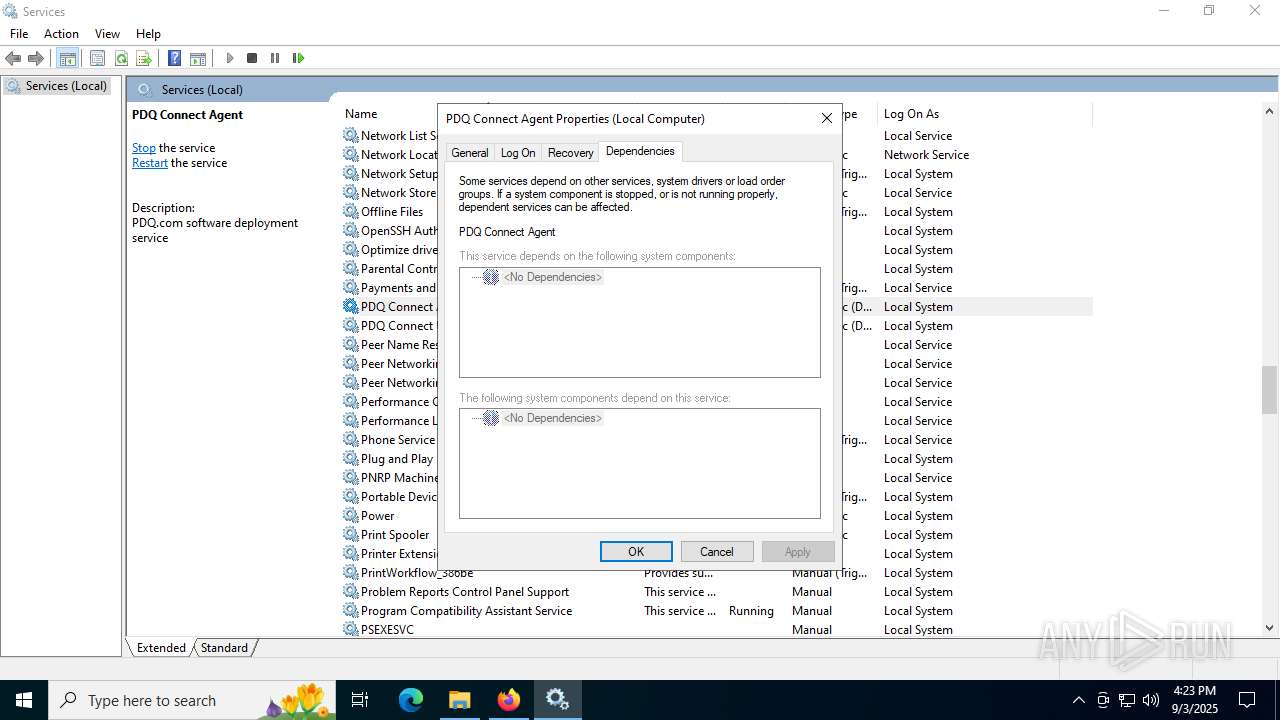Toggle the Show/Hide Action Pane icon

point(198,58)
